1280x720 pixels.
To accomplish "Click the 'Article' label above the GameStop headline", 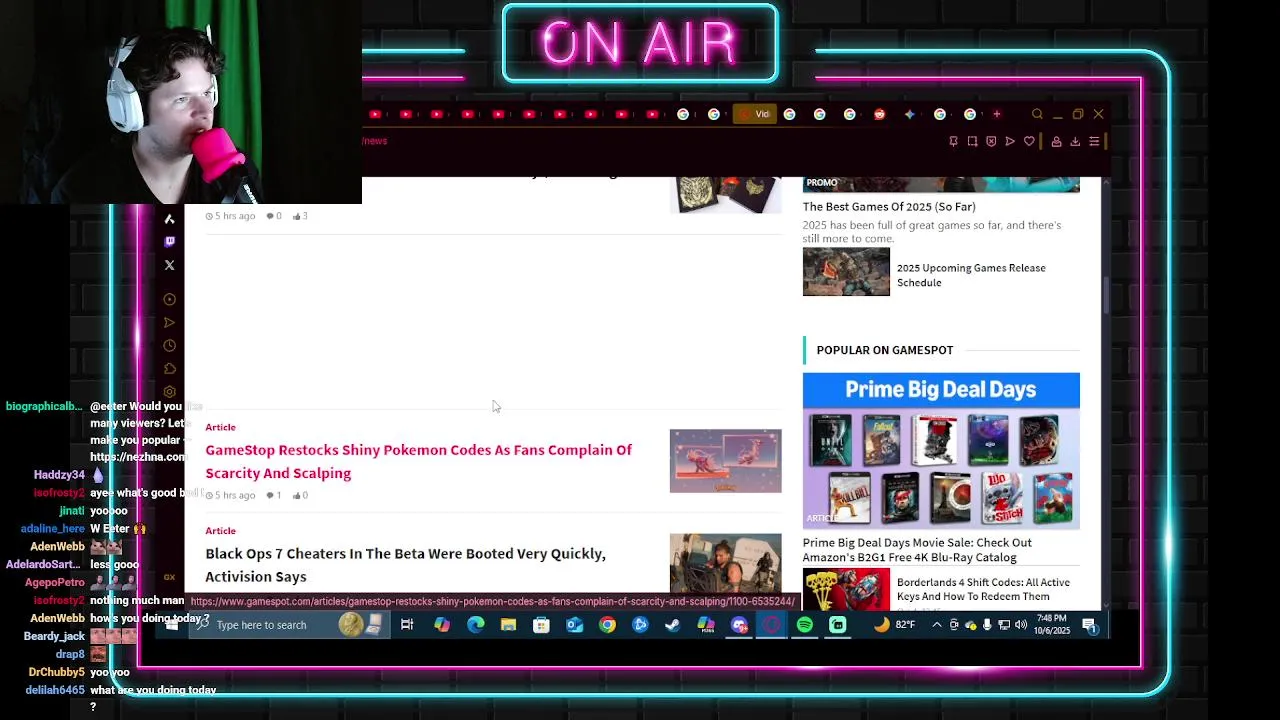I will point(220,427).
